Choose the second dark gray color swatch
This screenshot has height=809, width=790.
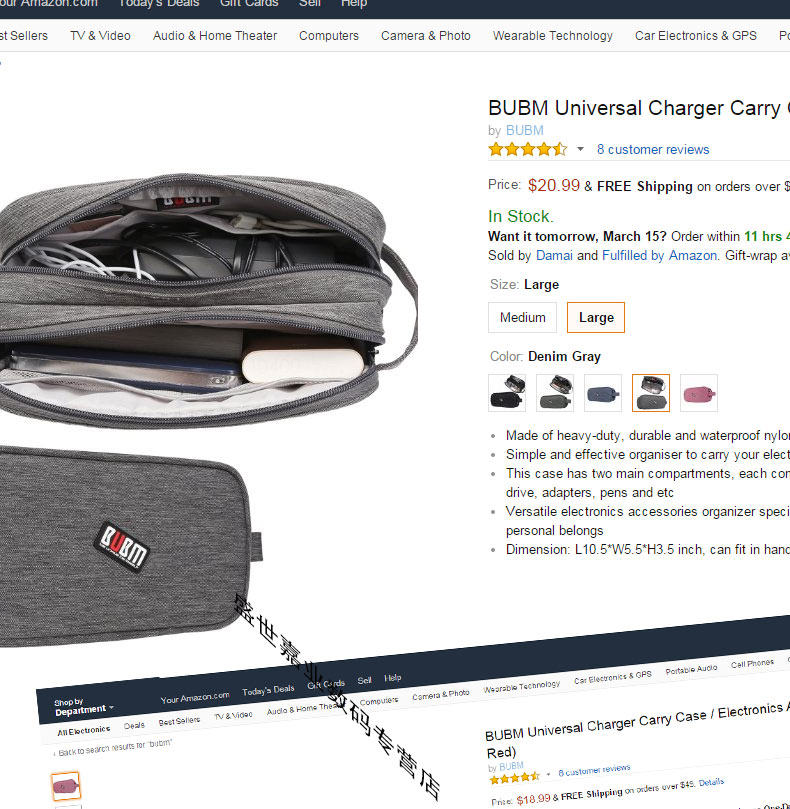pyautogui.click(x=555, y=393)
